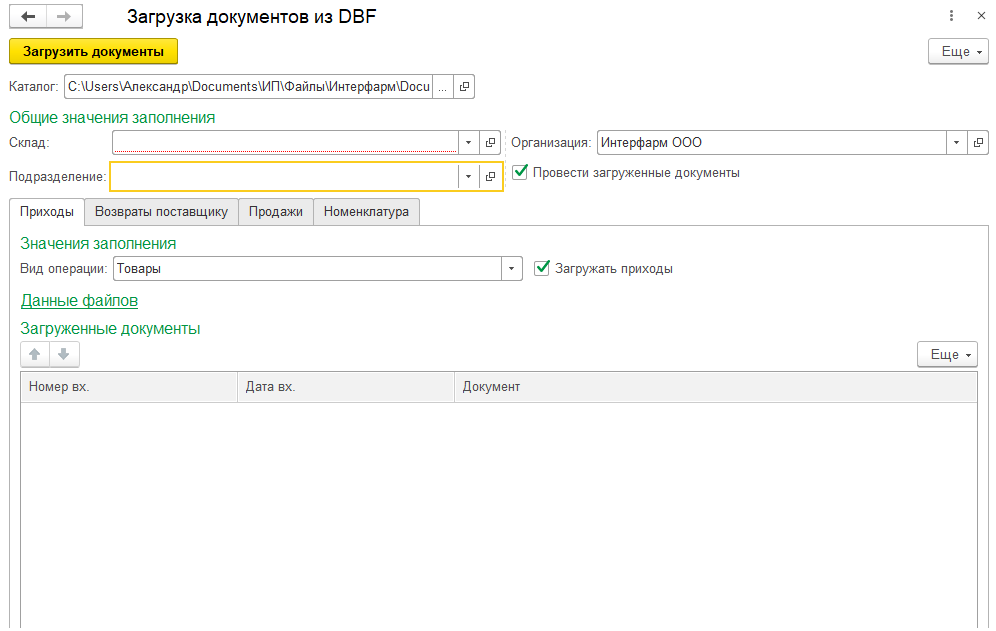Click the Организация field's open-form icon
996x631 pixels.
pyautogui.click(x=978, y=143)
